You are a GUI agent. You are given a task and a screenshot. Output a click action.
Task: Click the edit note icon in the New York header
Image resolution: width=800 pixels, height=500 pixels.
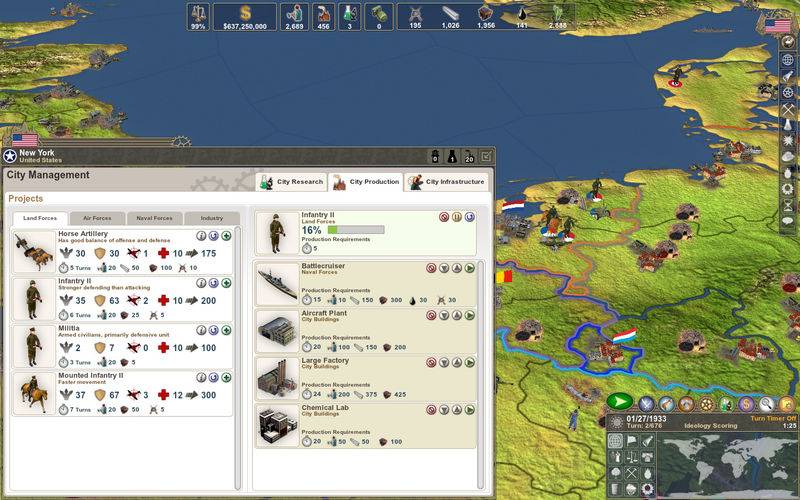(x=486, y=156)
